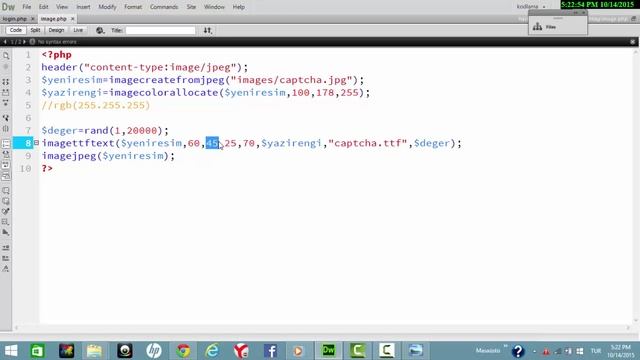Toggle Live view
The height and width of the screenshot is (360, 640).
78,30
